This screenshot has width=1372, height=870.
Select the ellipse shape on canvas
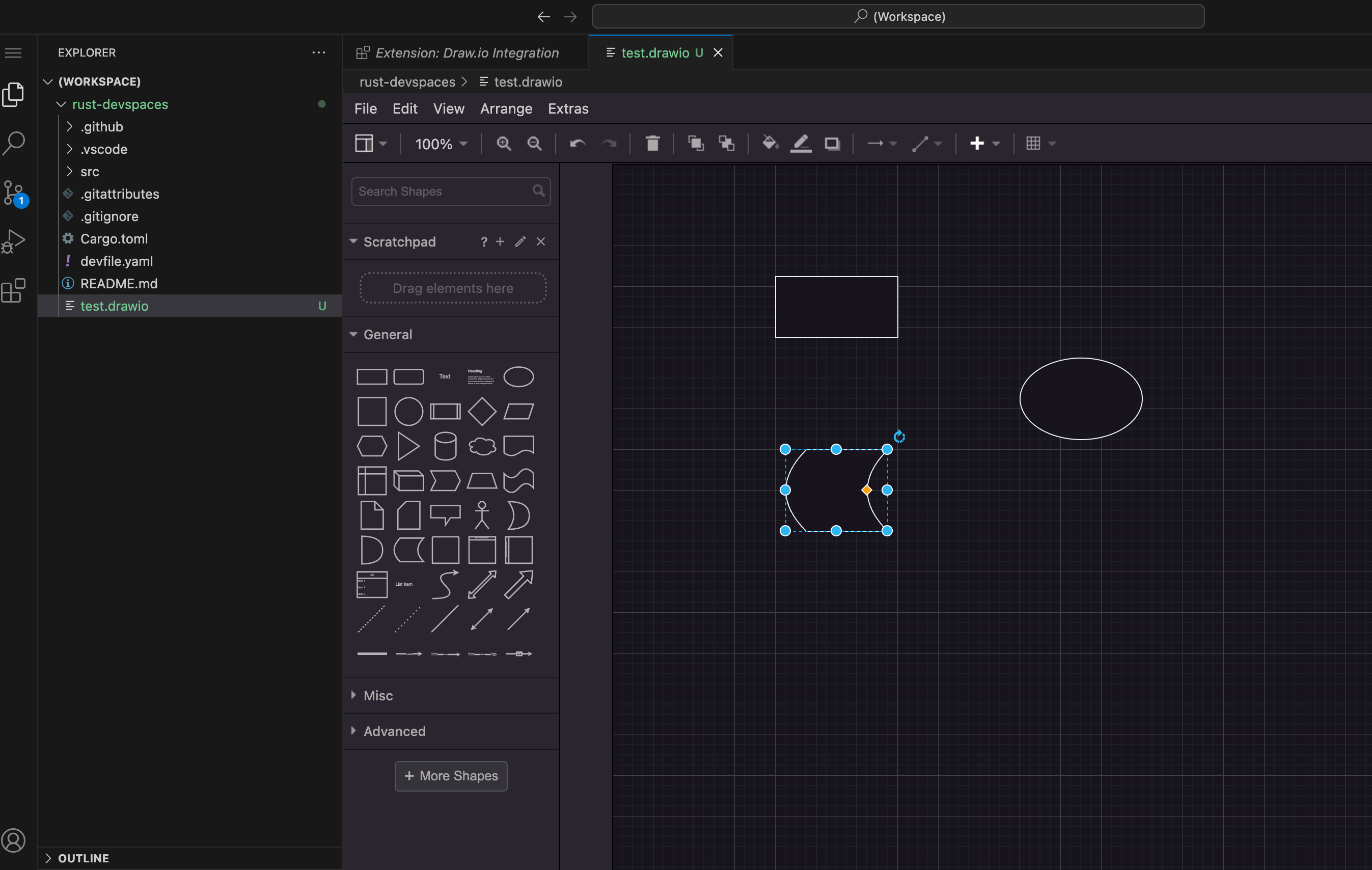[1081, 399]
